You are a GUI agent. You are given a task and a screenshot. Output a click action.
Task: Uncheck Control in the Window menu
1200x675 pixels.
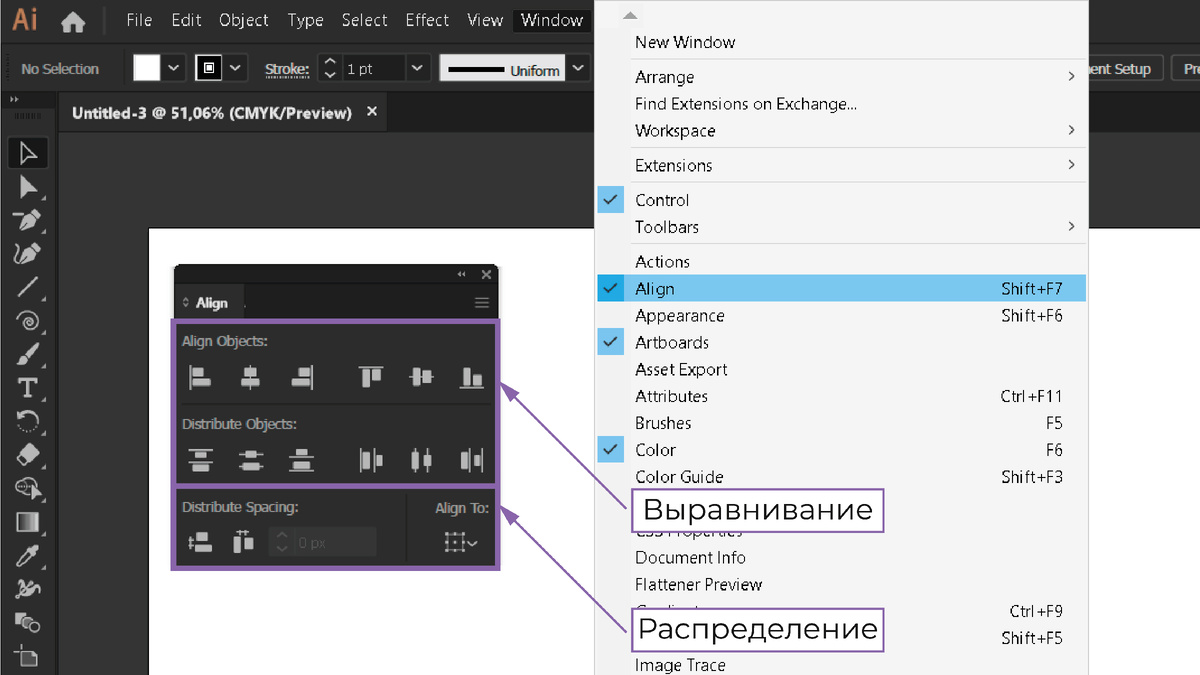point(610,199)
